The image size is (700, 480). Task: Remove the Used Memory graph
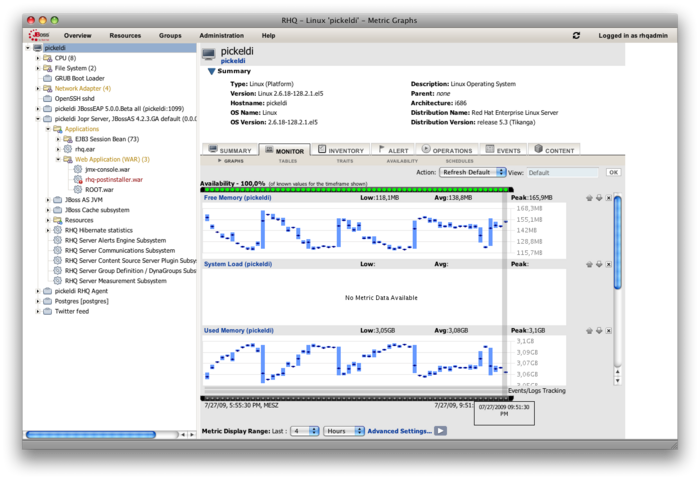tap(608, 331)
